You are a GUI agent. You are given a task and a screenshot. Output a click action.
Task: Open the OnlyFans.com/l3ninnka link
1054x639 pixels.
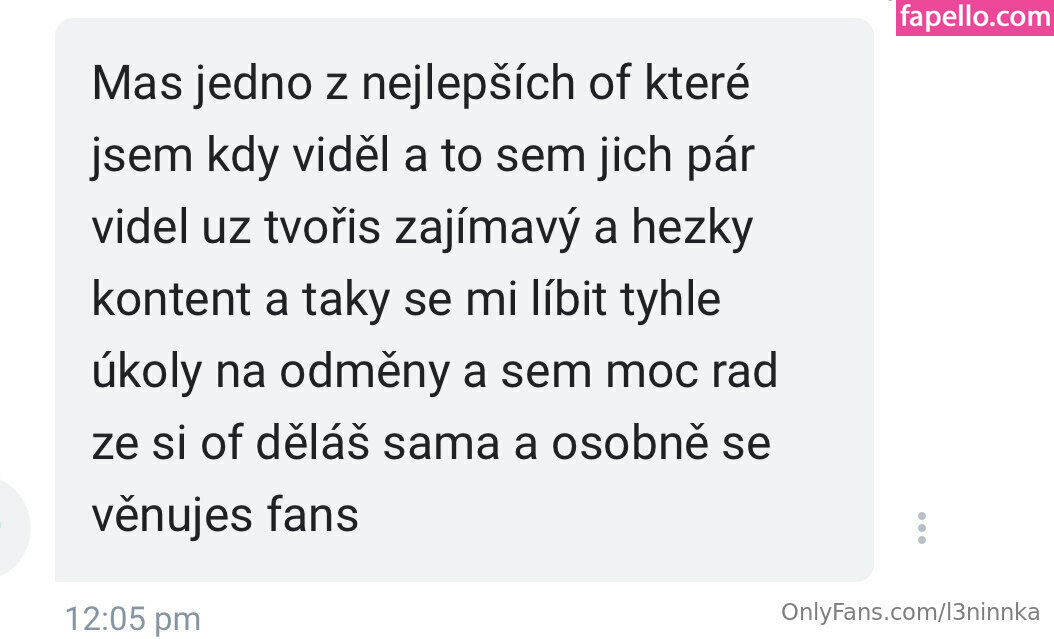[910, 612]
